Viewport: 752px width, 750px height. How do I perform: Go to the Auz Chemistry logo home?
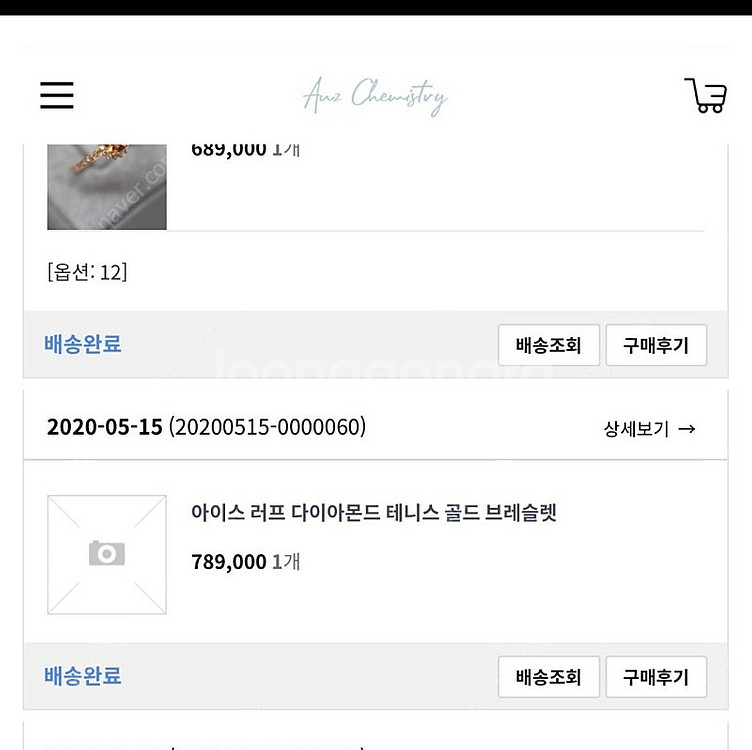point(376,96)
